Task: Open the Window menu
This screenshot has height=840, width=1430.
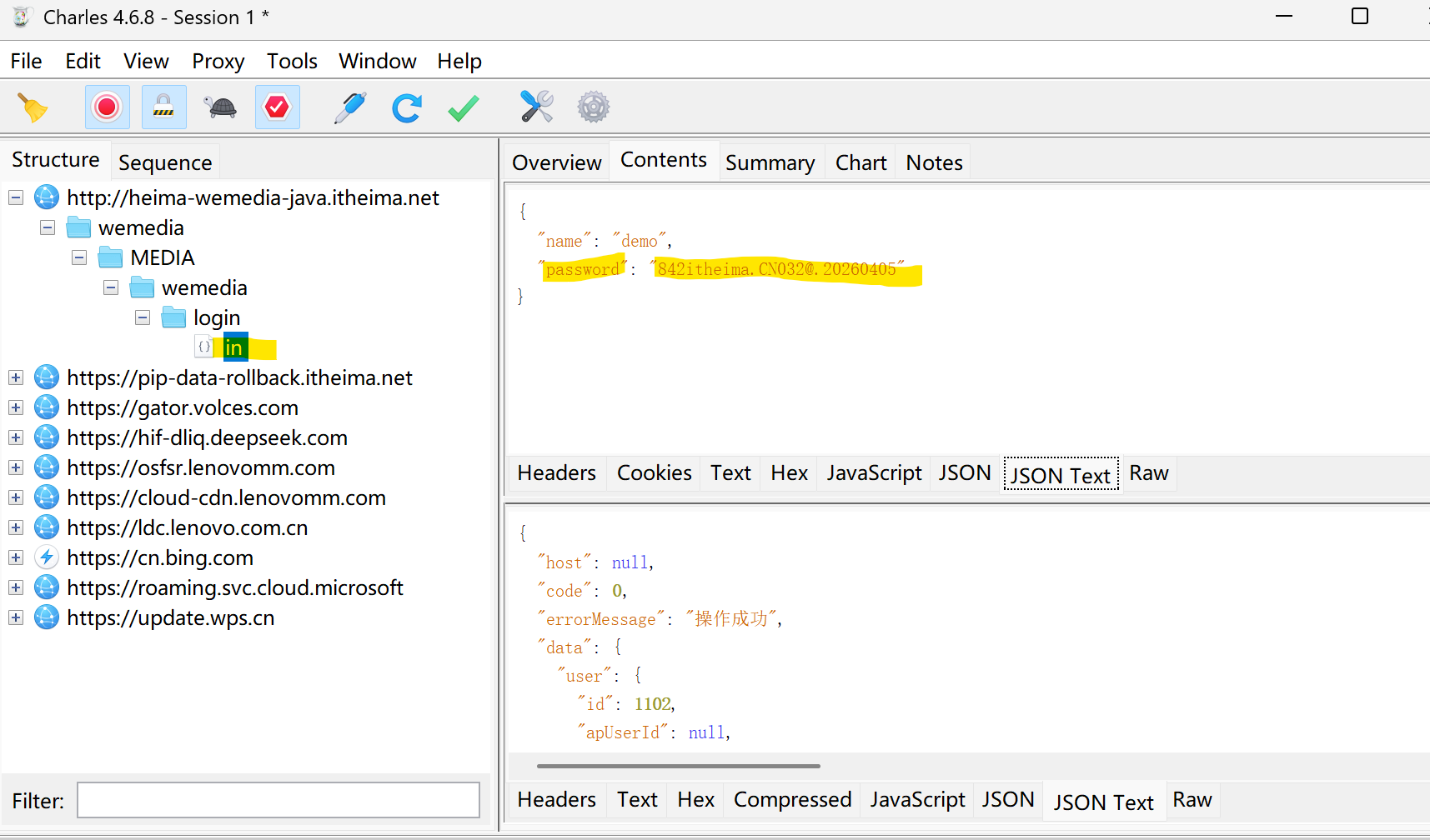Action: 377,61
